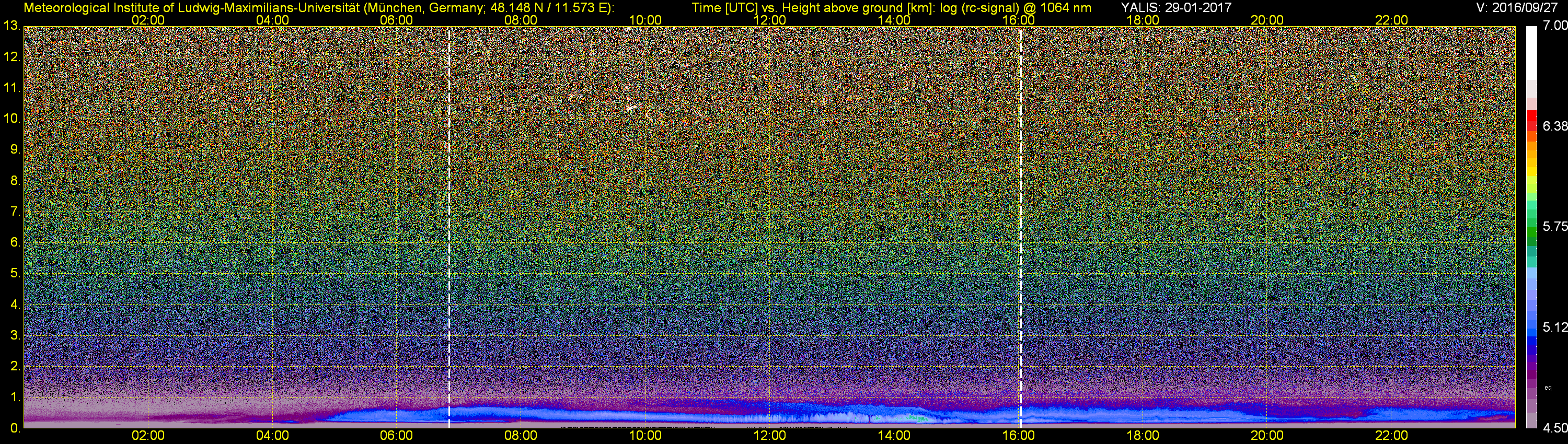Select the 4 km height axis label
The width and height of the screenshot is (1568, 444).
[15, 305]
